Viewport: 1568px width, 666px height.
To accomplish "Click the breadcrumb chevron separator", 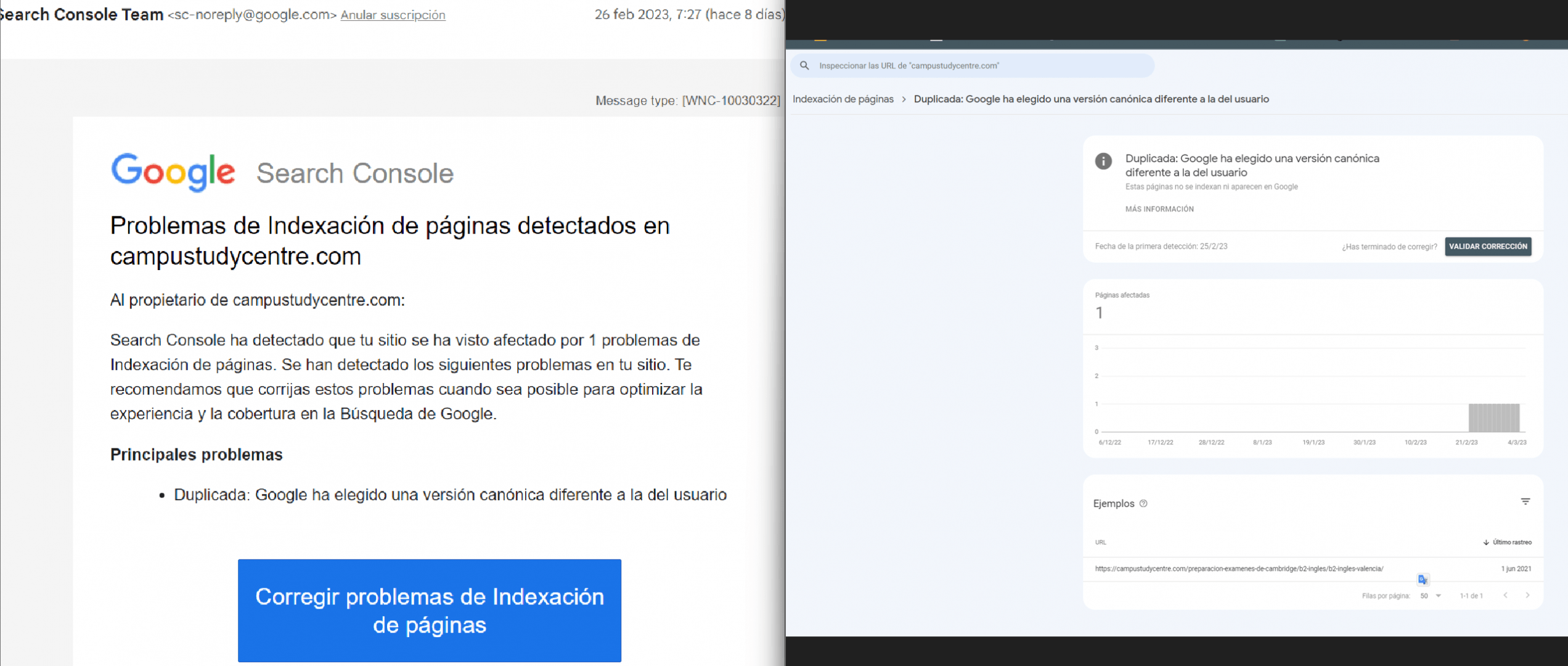I will point(904,99).
